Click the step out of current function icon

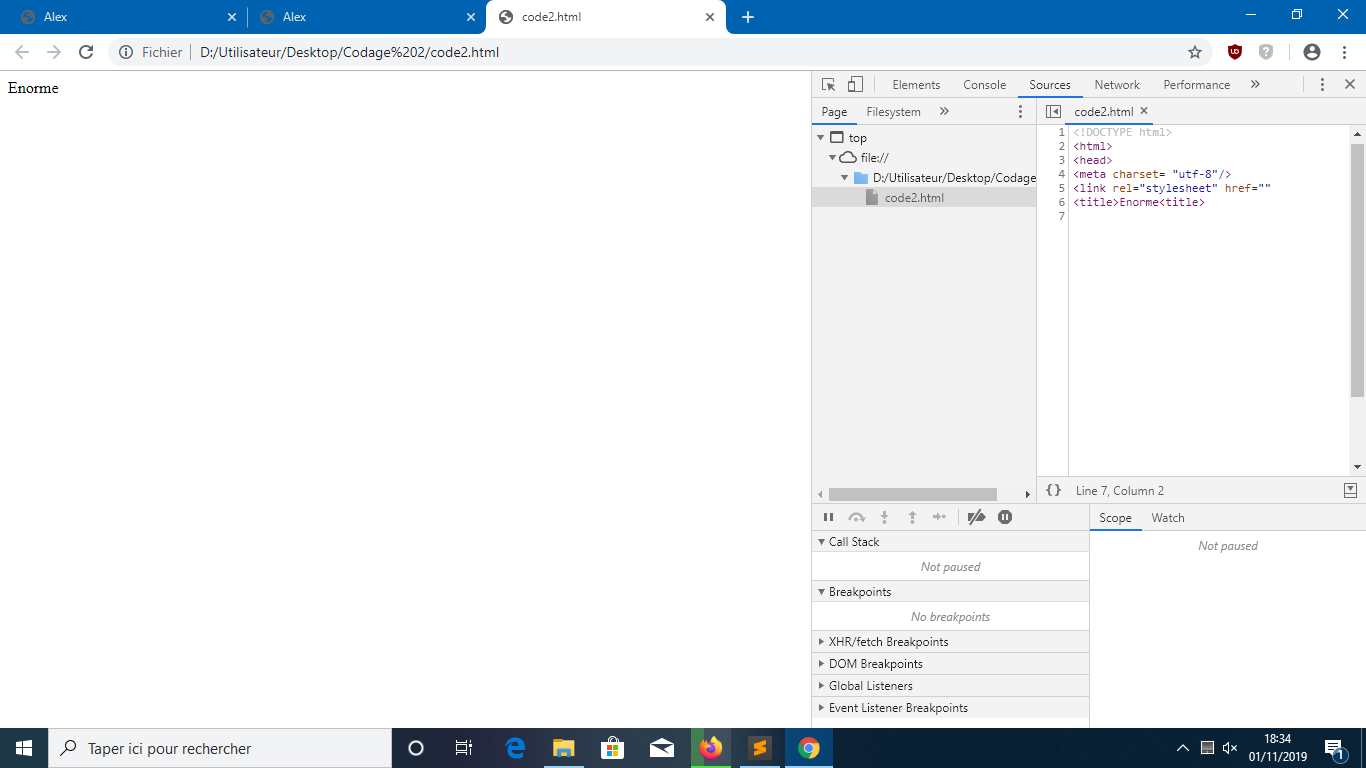(912, 517)
